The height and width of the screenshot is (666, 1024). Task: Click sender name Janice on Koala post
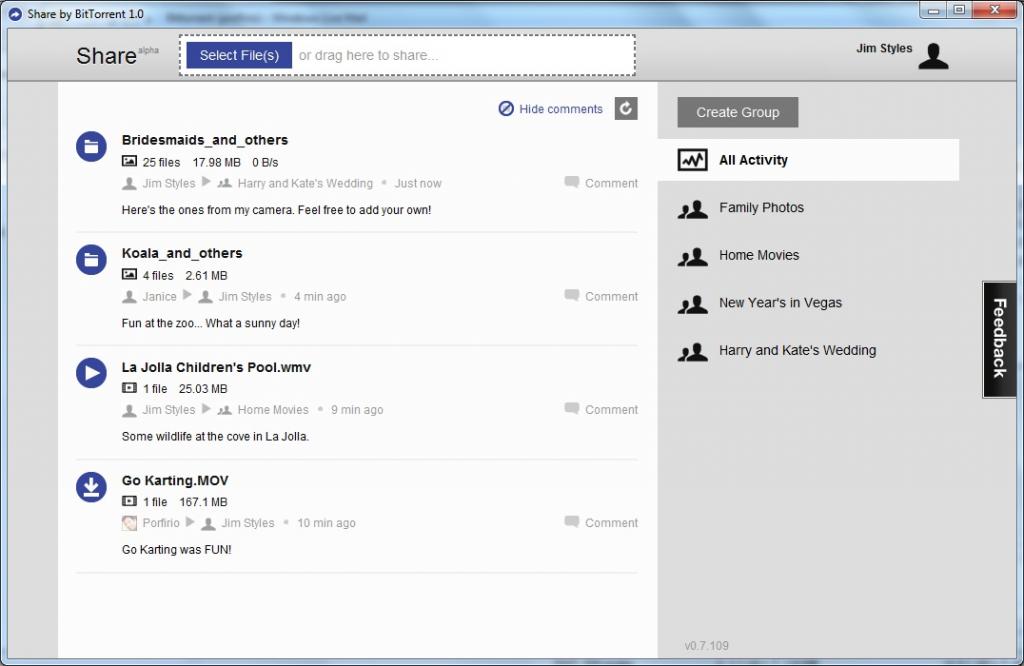159,296
